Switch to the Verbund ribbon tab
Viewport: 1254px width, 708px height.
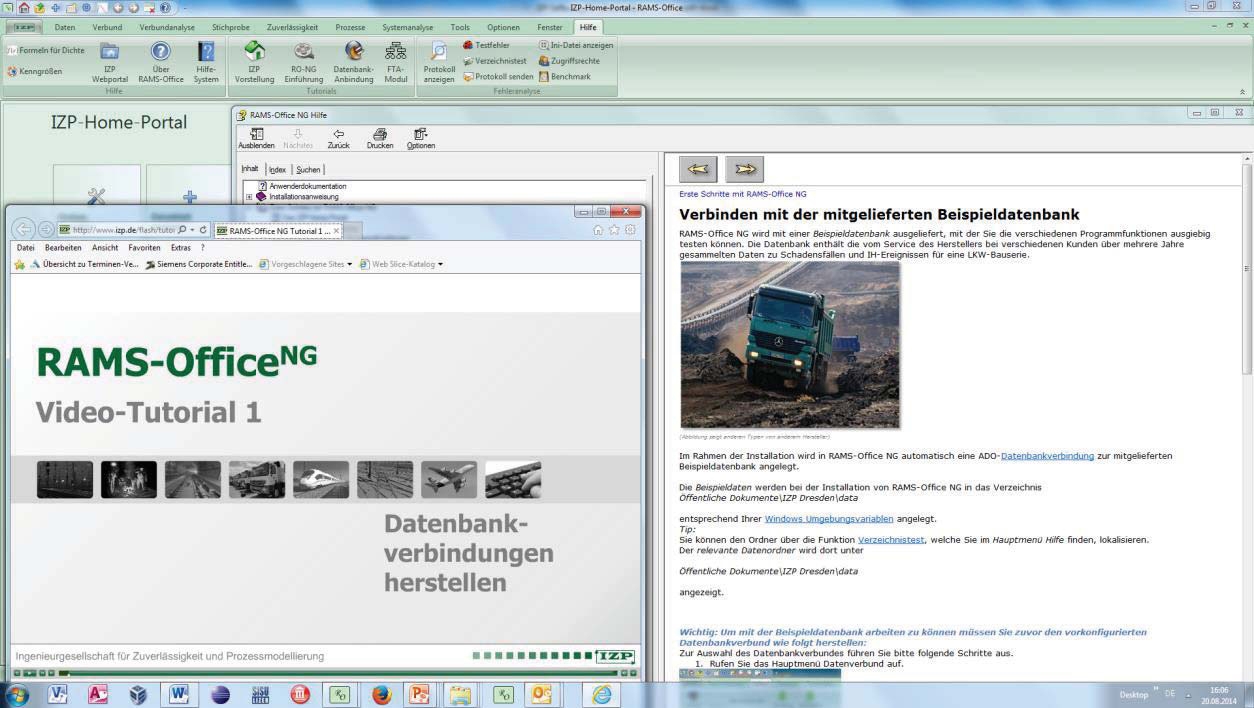(107, 27)
